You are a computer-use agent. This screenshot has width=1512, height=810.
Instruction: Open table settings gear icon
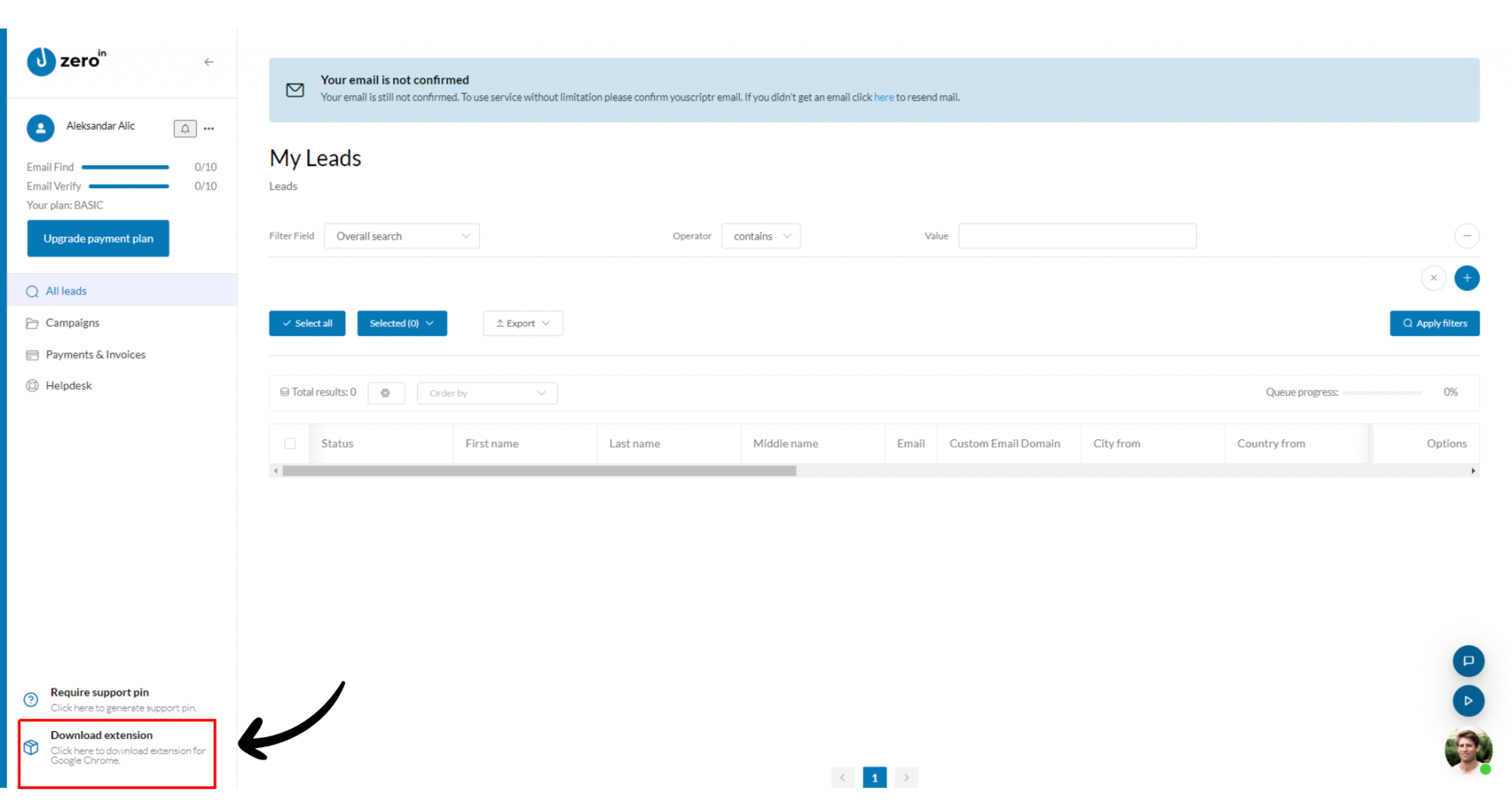coord(385,393)
